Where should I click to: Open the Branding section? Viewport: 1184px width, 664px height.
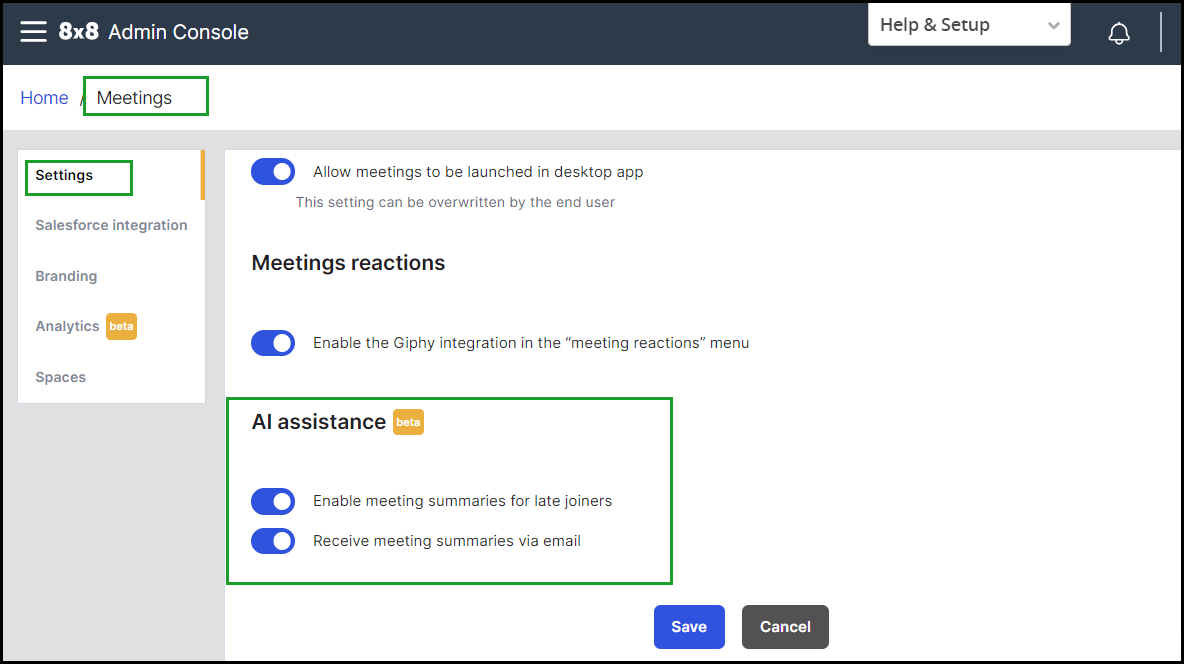66,276
